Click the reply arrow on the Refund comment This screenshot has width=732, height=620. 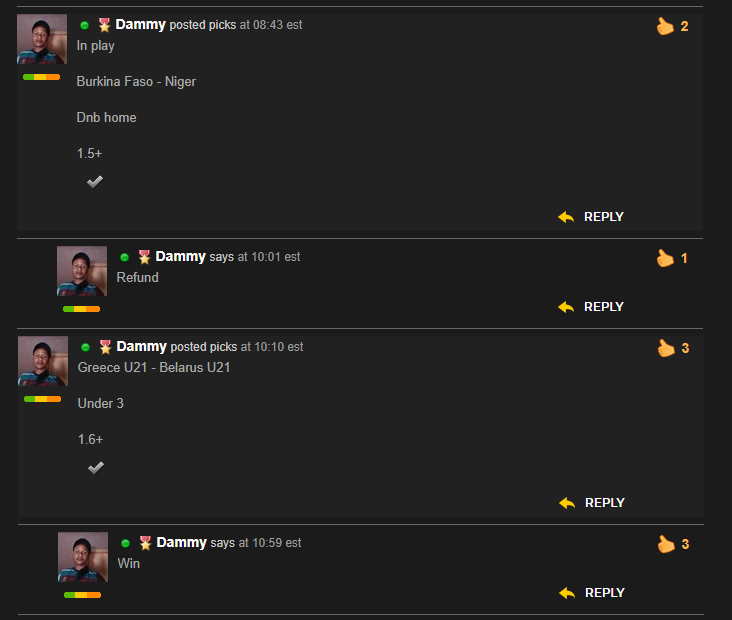pos(566,307)
